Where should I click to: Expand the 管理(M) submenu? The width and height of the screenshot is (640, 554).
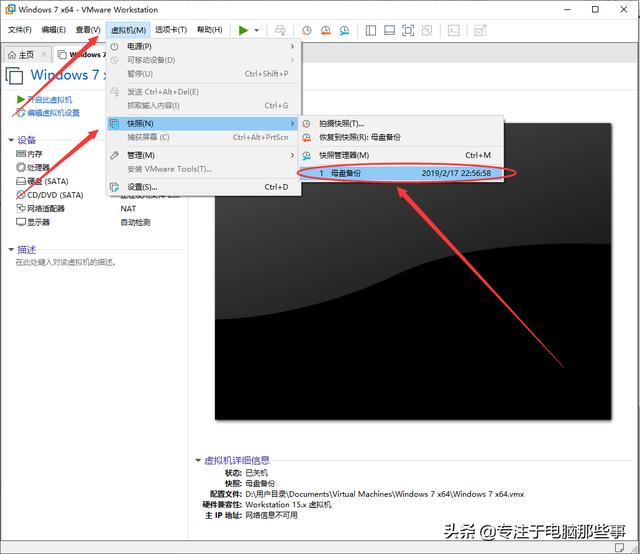tap(203, 155)
